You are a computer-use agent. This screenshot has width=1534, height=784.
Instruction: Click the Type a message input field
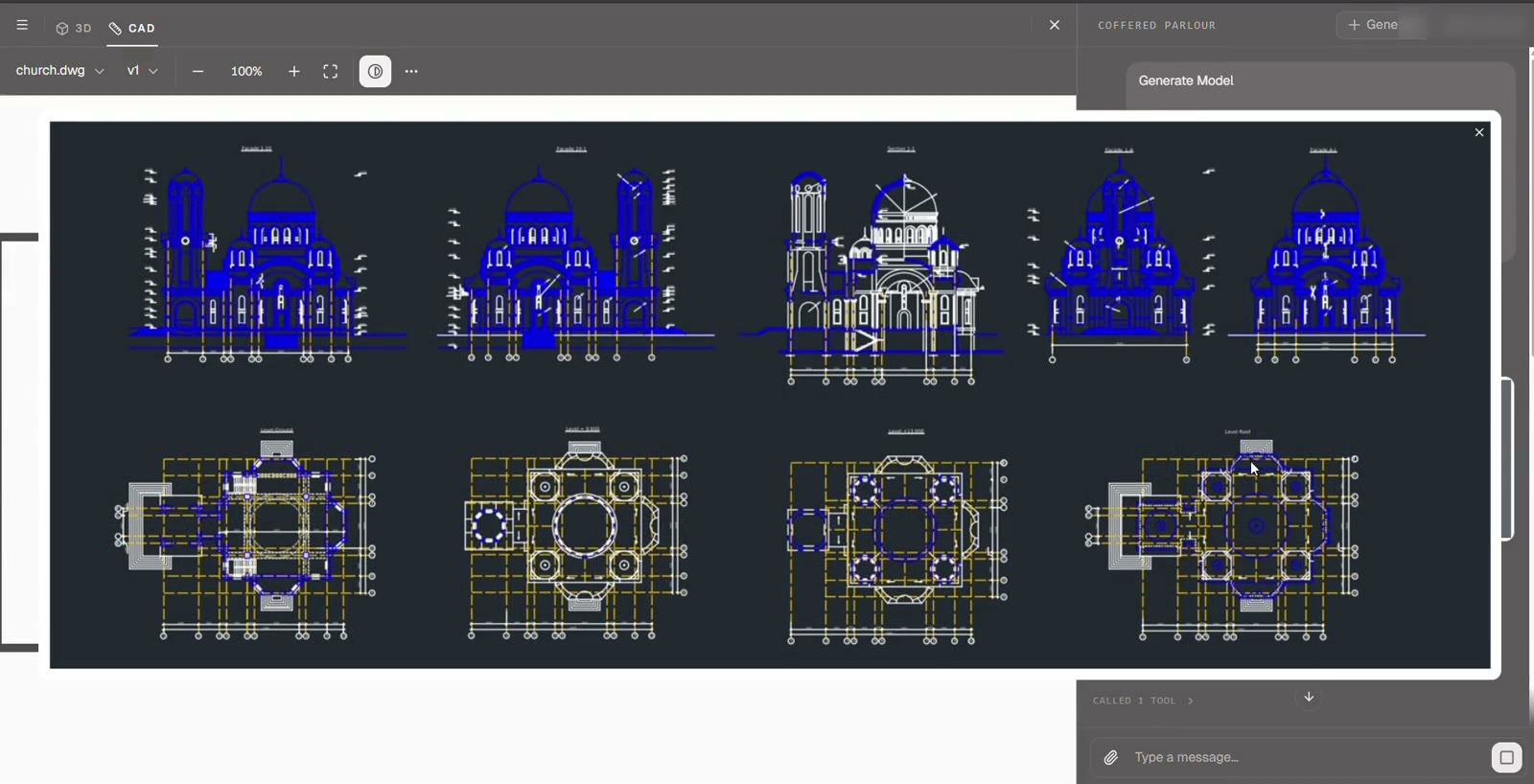1306,757
